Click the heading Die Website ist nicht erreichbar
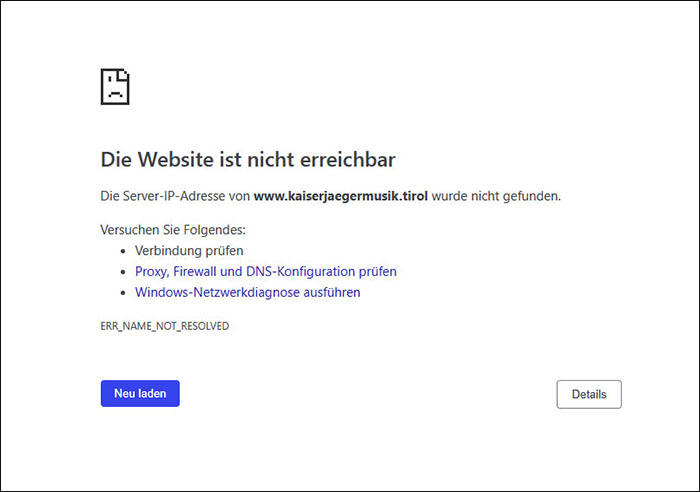 click(x=248, y=159)
